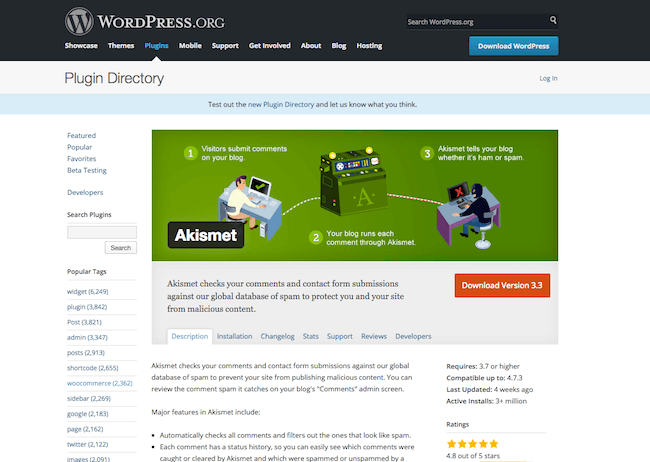Viewport: 650px width, 462px height.
Task: Click the WordPress logo icon
Action: click(79, 21)
